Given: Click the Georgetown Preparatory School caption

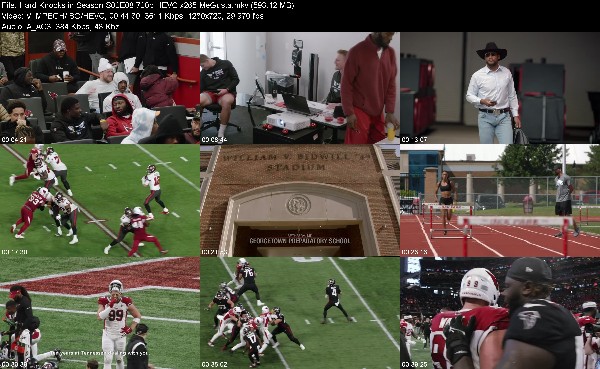Looking at the screenshot, I should tap(300, 241).
